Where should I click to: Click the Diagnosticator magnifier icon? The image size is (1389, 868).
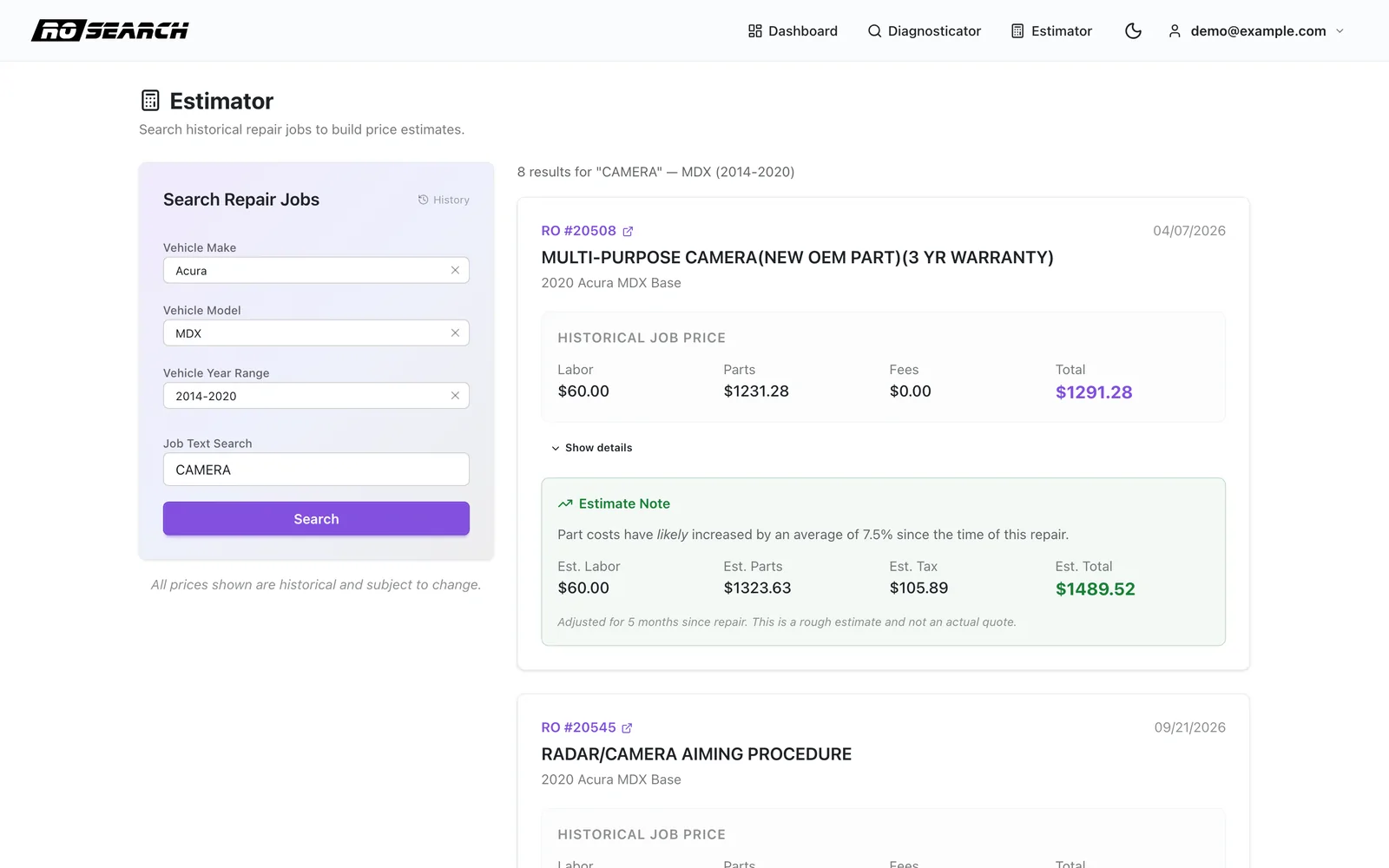coord(874,31)
